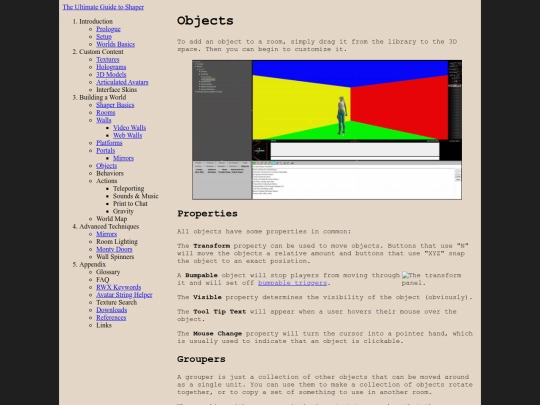Click the Actions list item
This screenshot has width=540, height=405.
(x=106, y=181)
